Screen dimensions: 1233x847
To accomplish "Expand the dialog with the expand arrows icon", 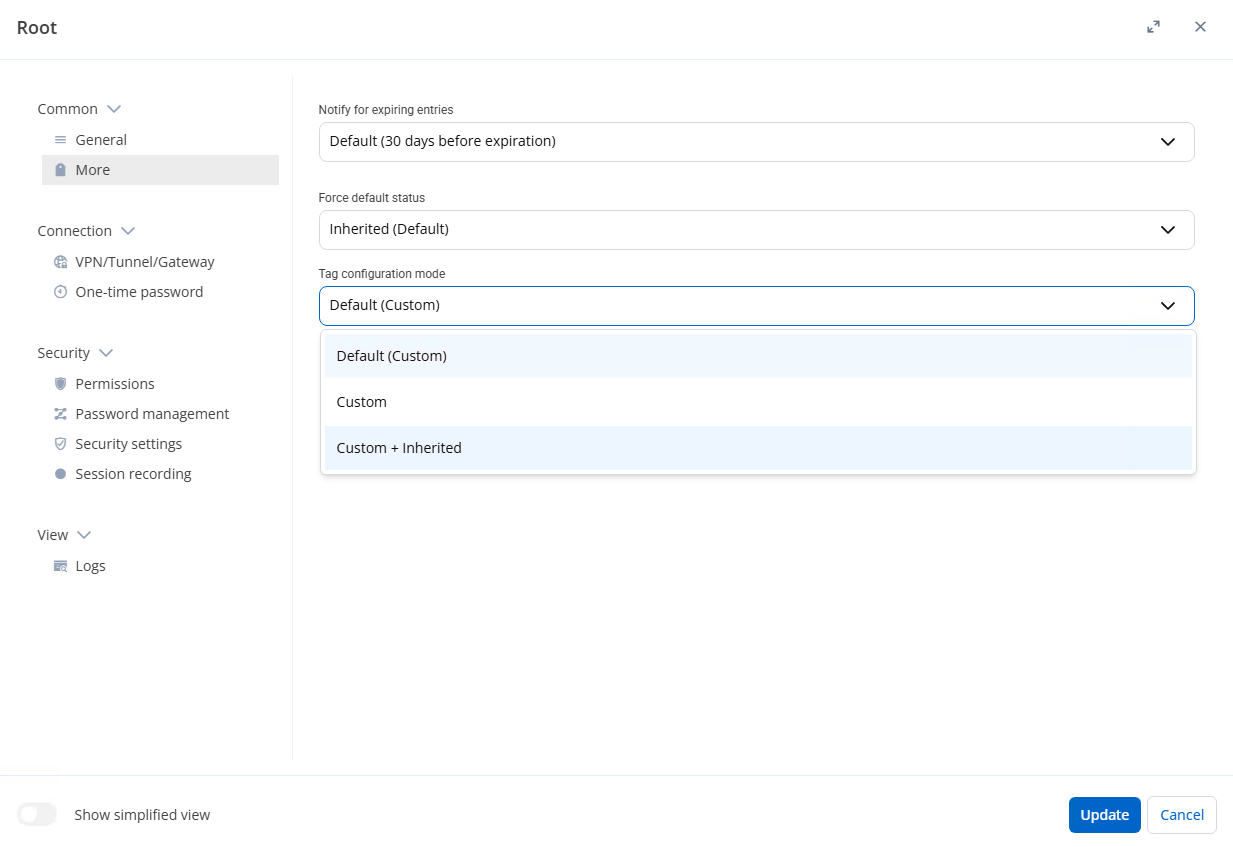I will tap(1153, 27).
